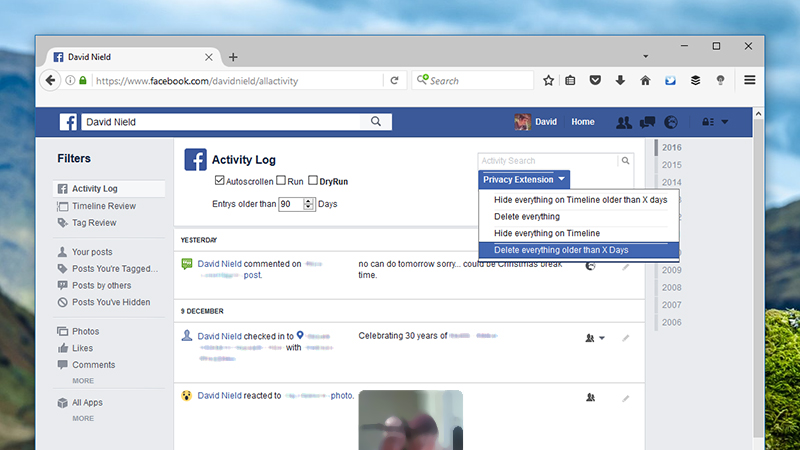Viewport: 800px width, 450px height.
Task: Click the Pocket save icon
Action: click(x=595, y=80)
